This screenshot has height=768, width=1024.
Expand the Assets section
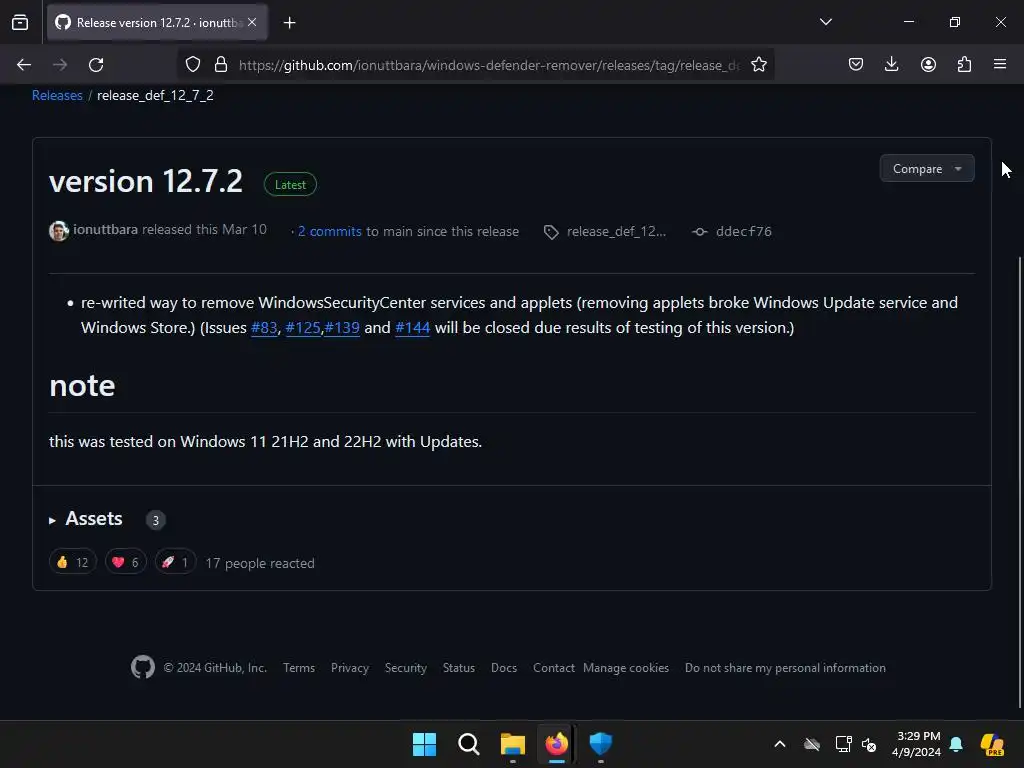point(86,519)
